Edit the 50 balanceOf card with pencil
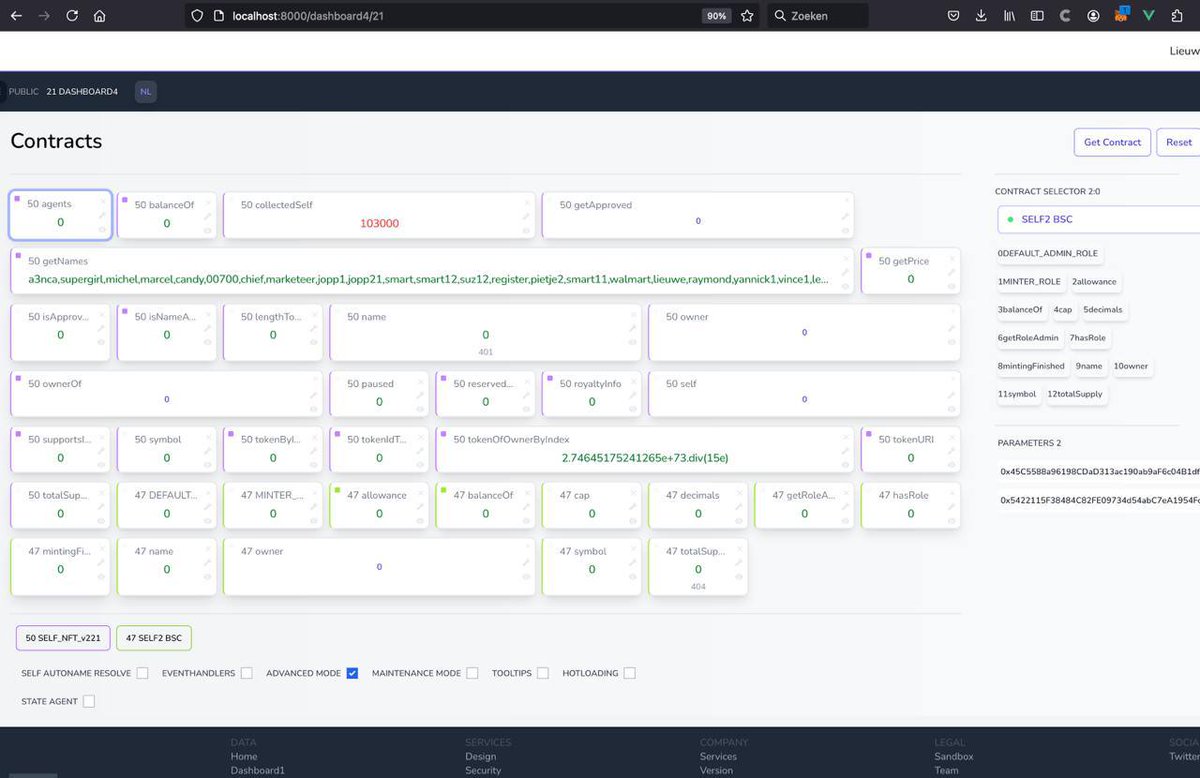Viewport: 1200px width, 778px height. click(208, 216)
